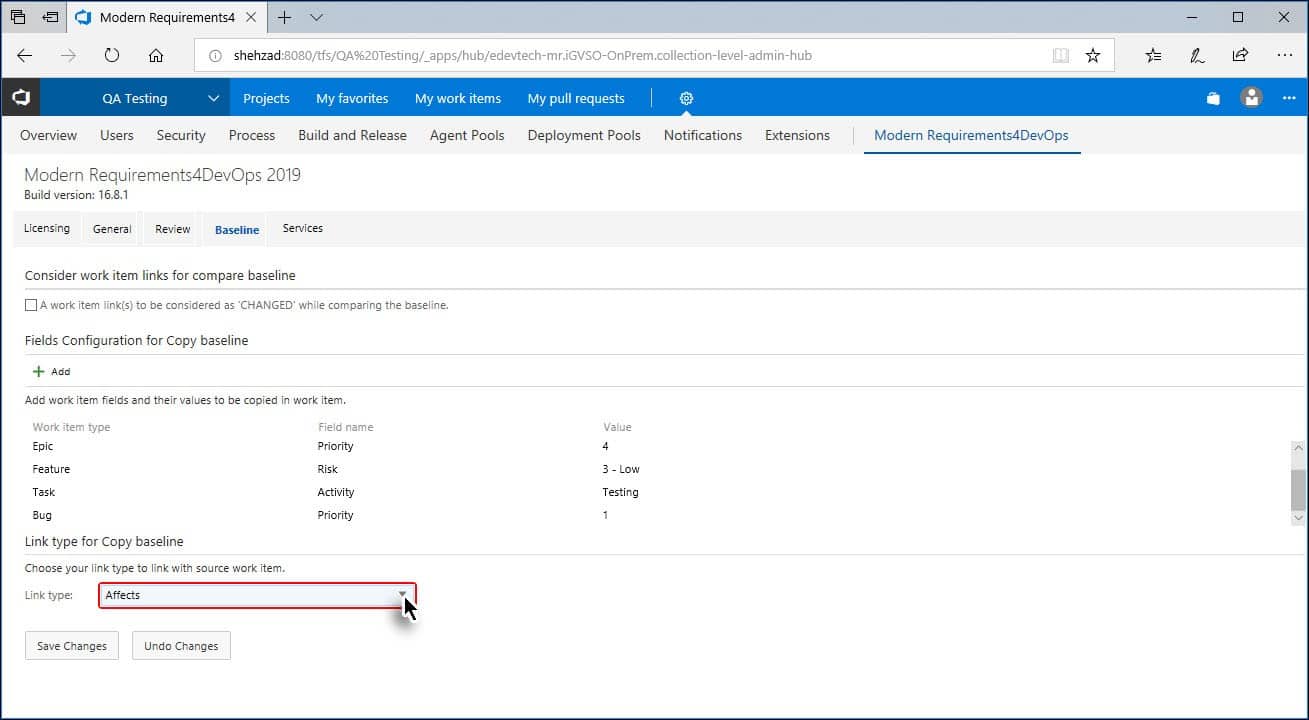Click the browser back arrow

point(25,55)
